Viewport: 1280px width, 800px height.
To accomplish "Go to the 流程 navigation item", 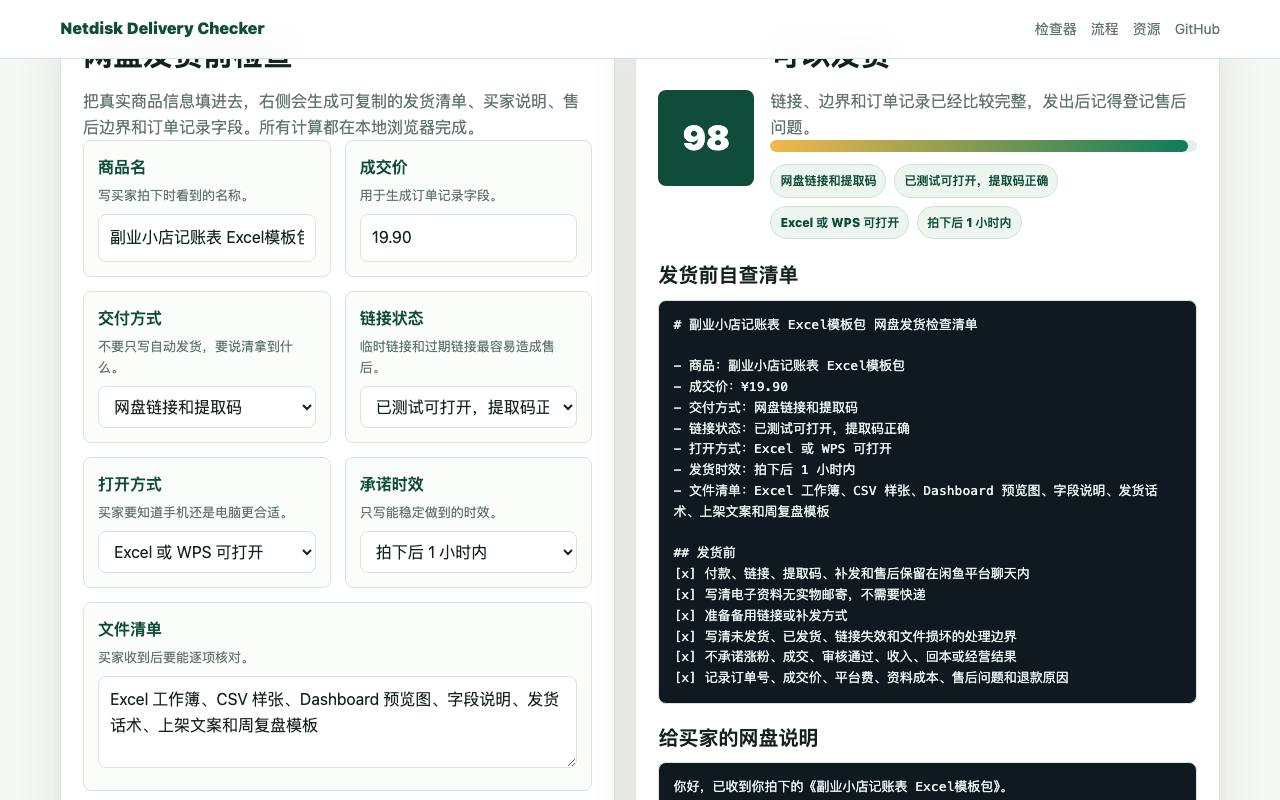I will (1104, 29).
